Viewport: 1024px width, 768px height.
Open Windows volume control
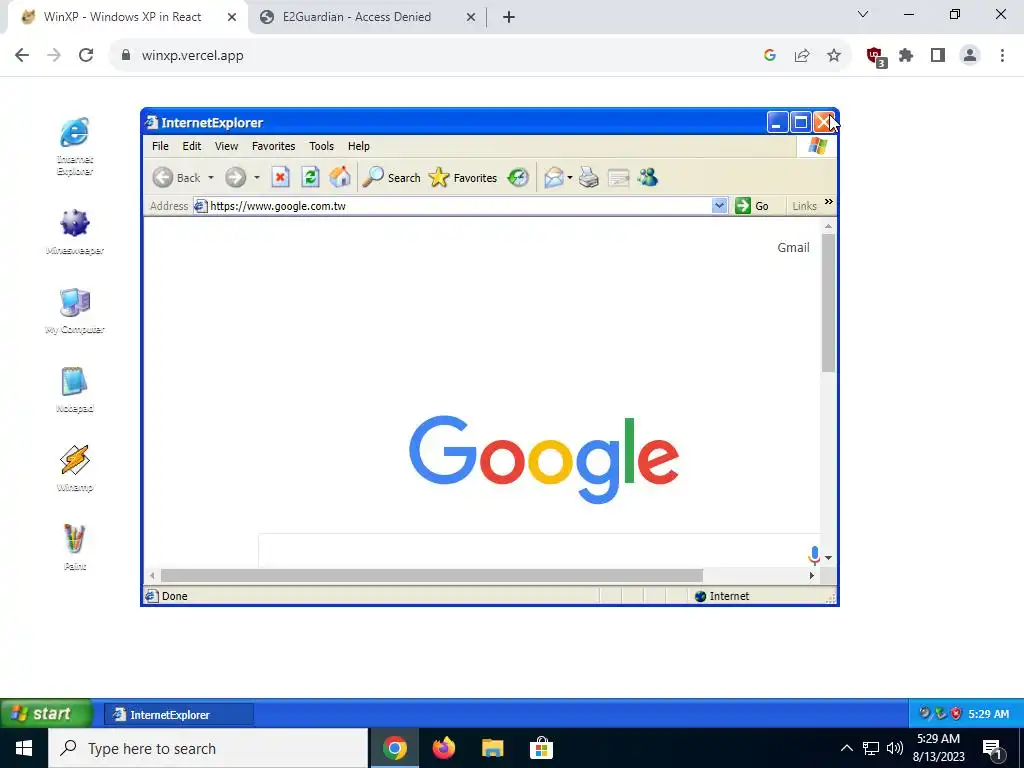click(x=895, y=748)
